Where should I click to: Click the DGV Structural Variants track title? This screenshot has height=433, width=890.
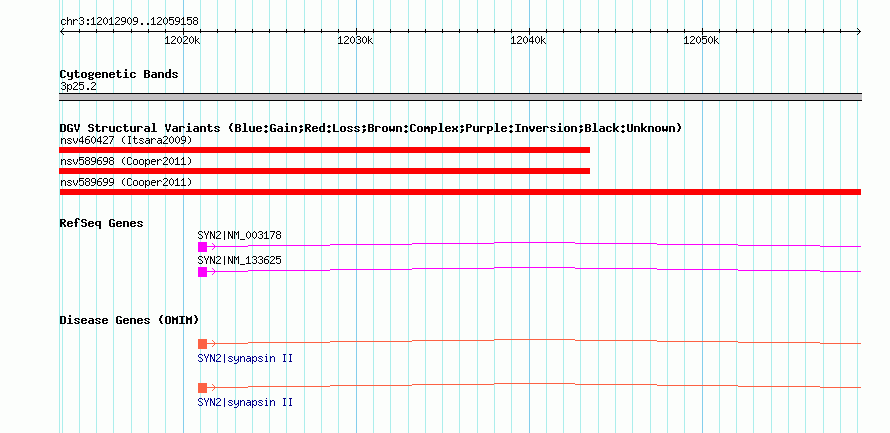point(371,128)
